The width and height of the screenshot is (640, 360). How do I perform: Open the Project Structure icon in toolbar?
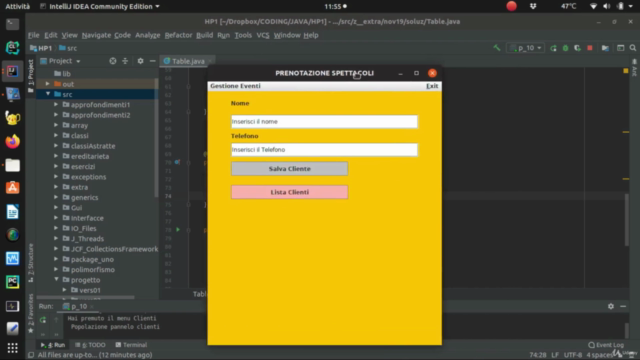point(605,48)
